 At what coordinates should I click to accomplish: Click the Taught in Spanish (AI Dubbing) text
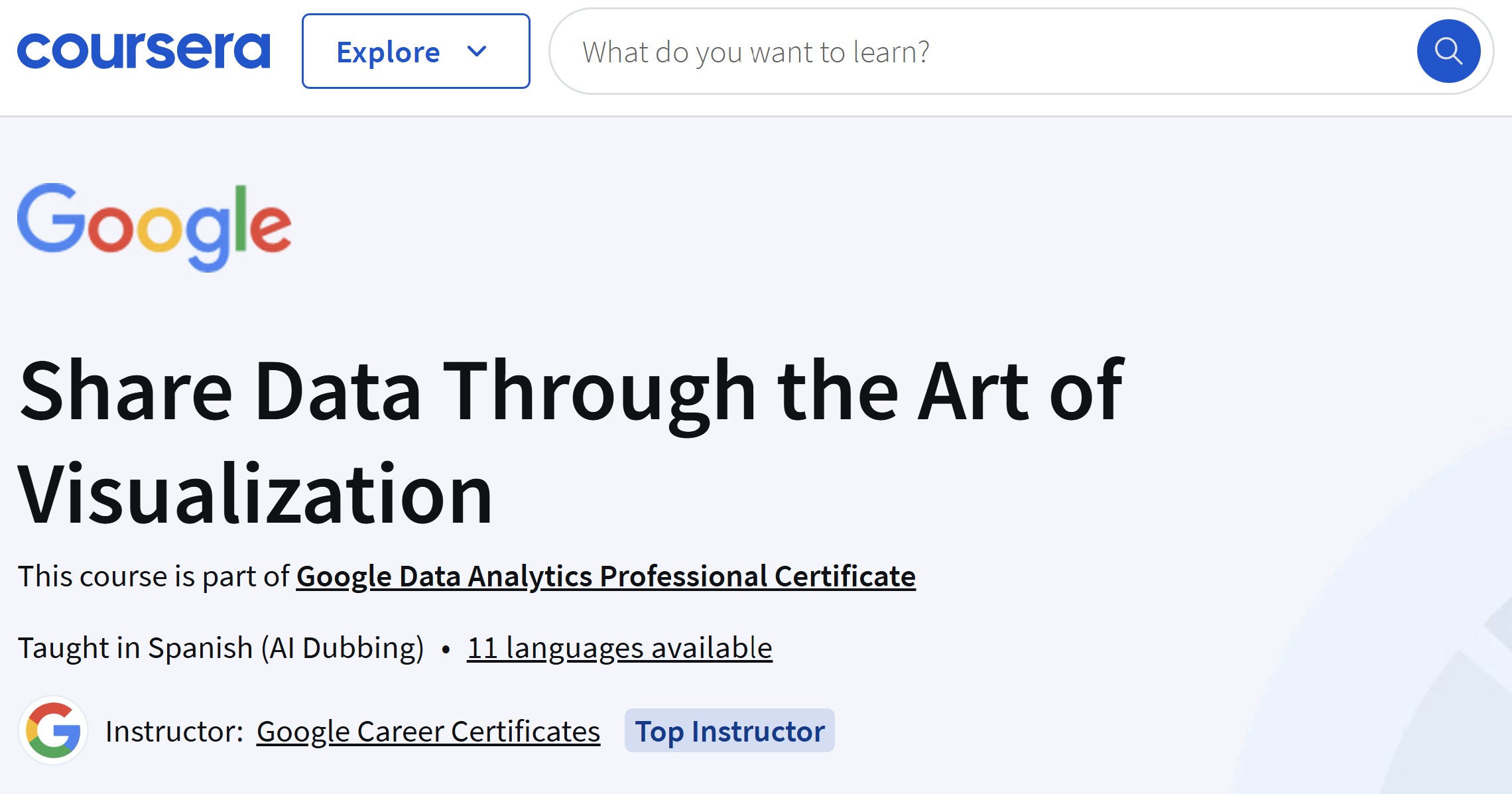pos(221,647)
